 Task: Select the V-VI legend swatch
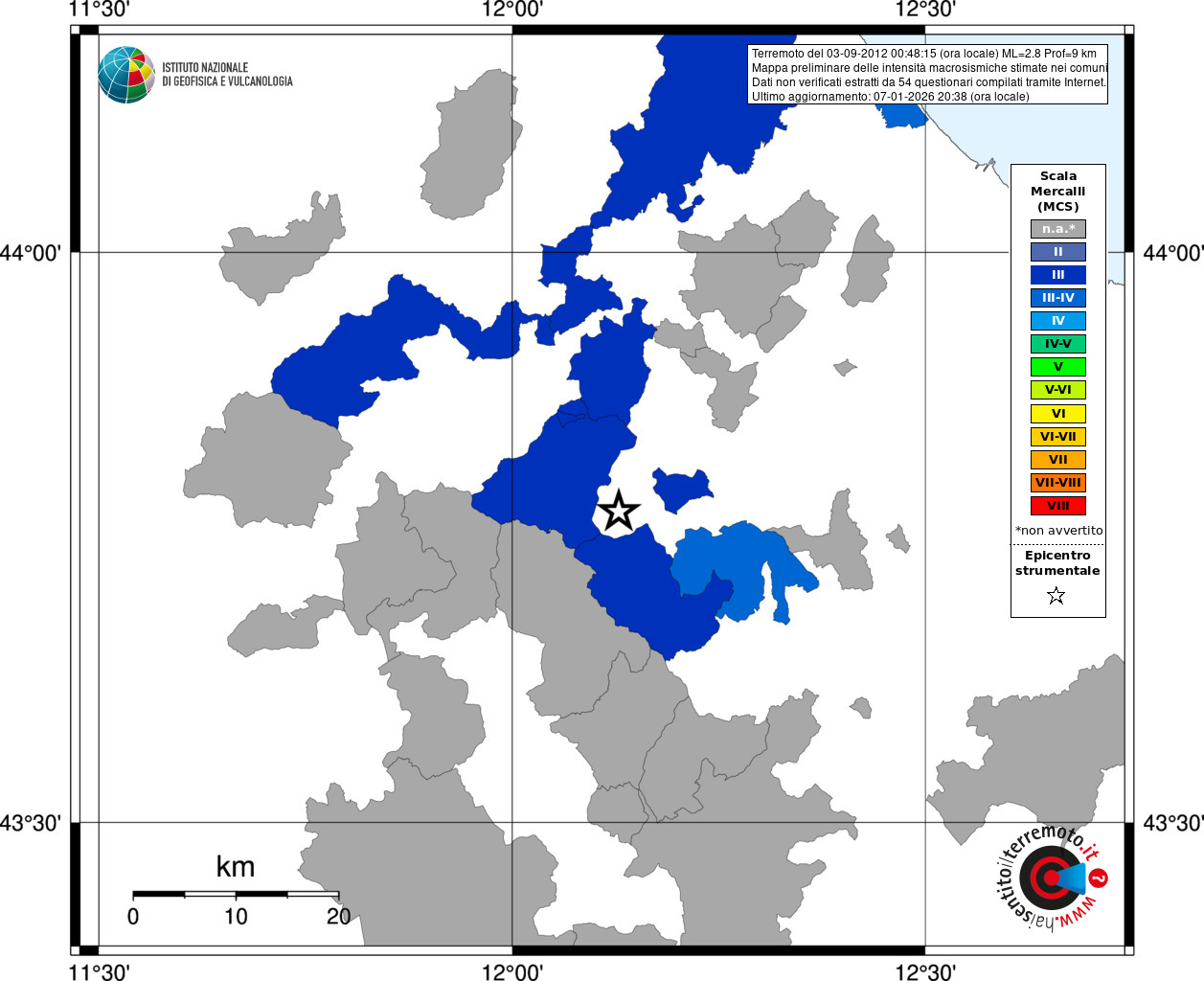(x=1058, y=390)
